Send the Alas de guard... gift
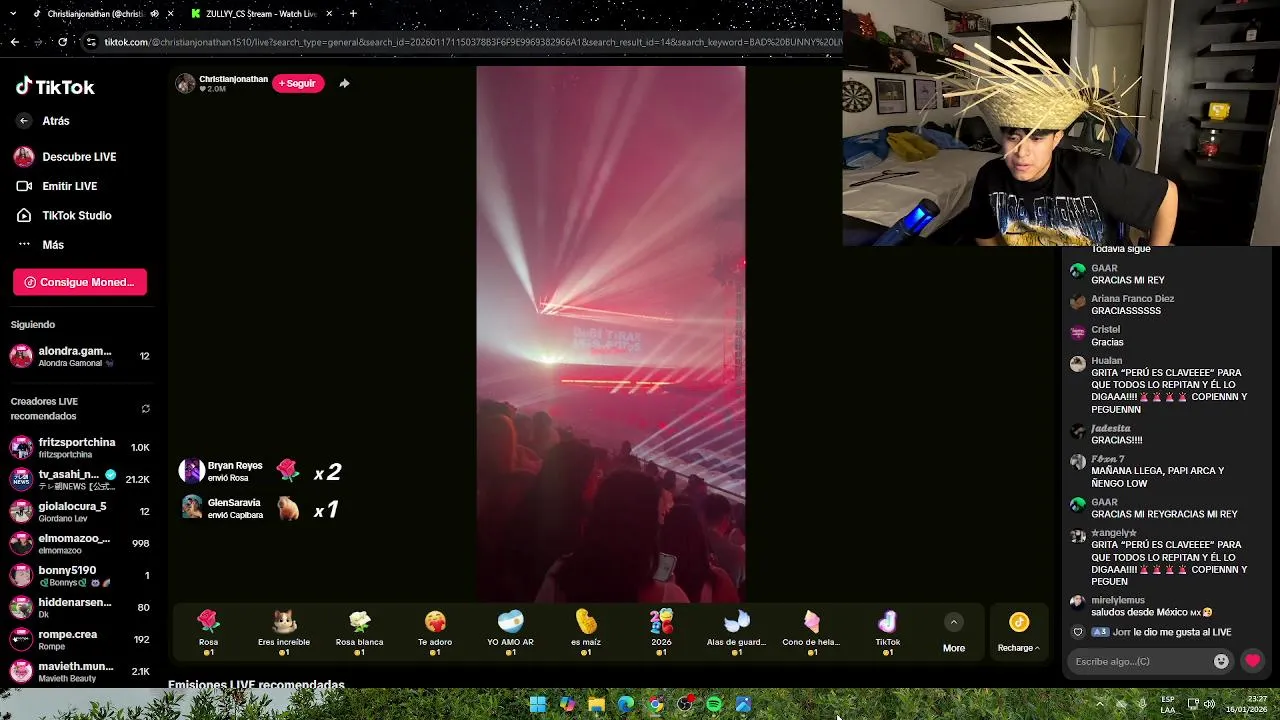The height and width of the screenshot is (720, 1280). click(x=737, y=632)
